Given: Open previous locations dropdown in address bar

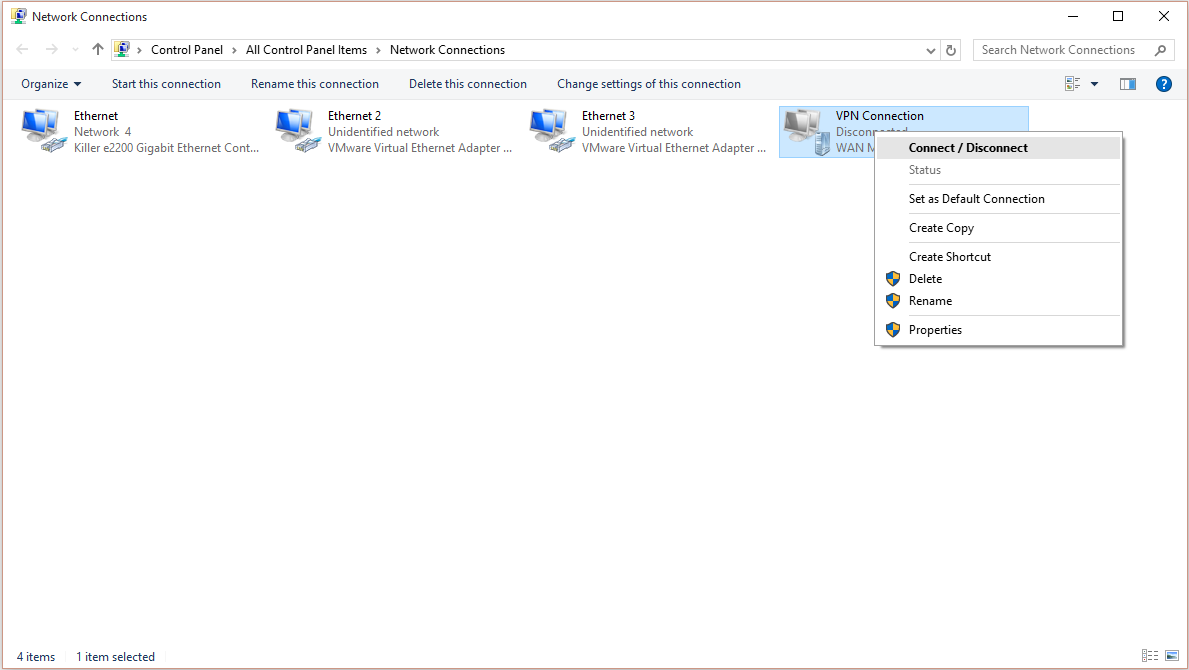Looking at the screenshot, I should [x=930, y=49].
